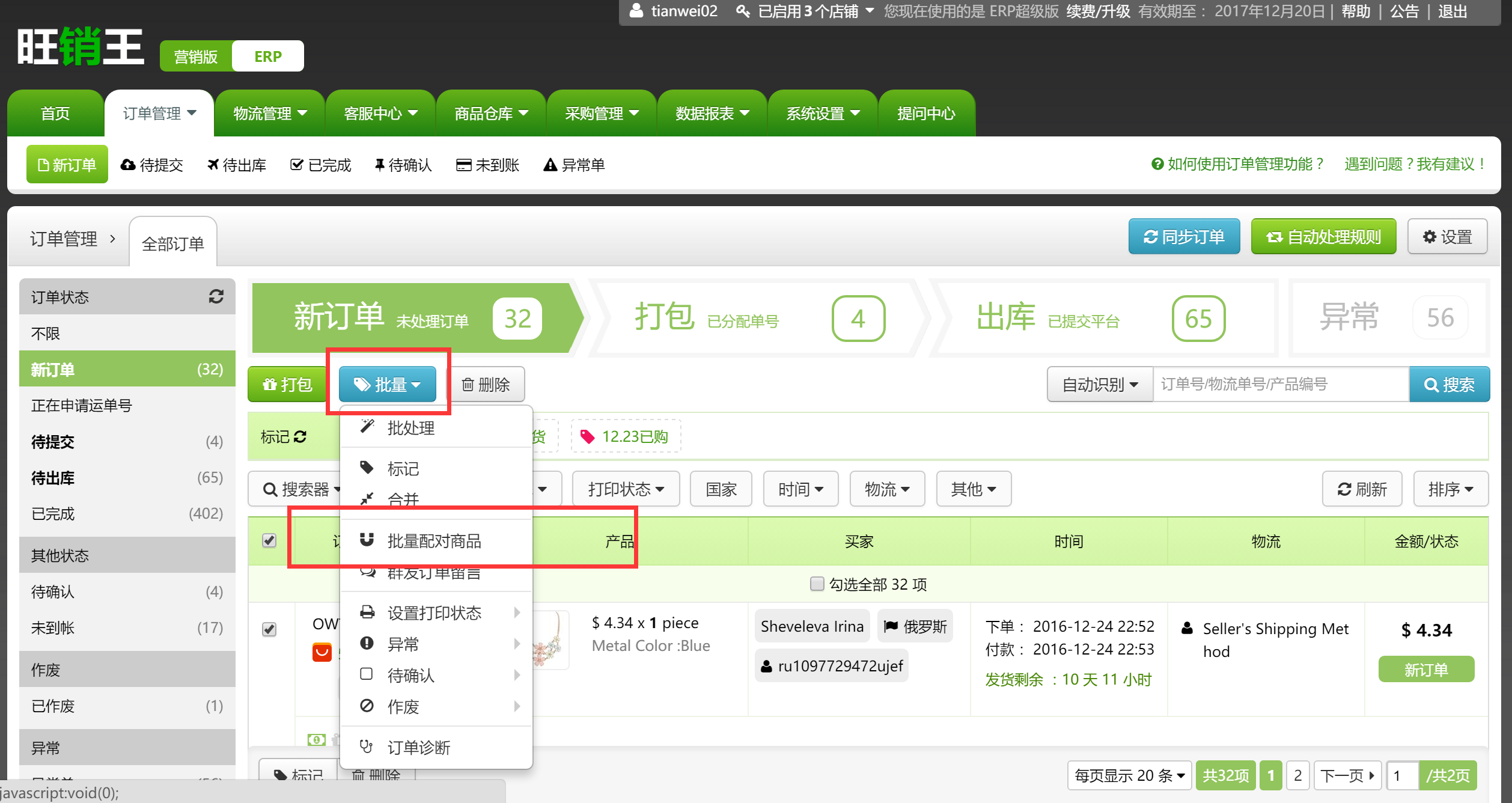Click the 自动处理规则 button
The width and height of the screenshot is (1512, 803).
(1323, 236)
